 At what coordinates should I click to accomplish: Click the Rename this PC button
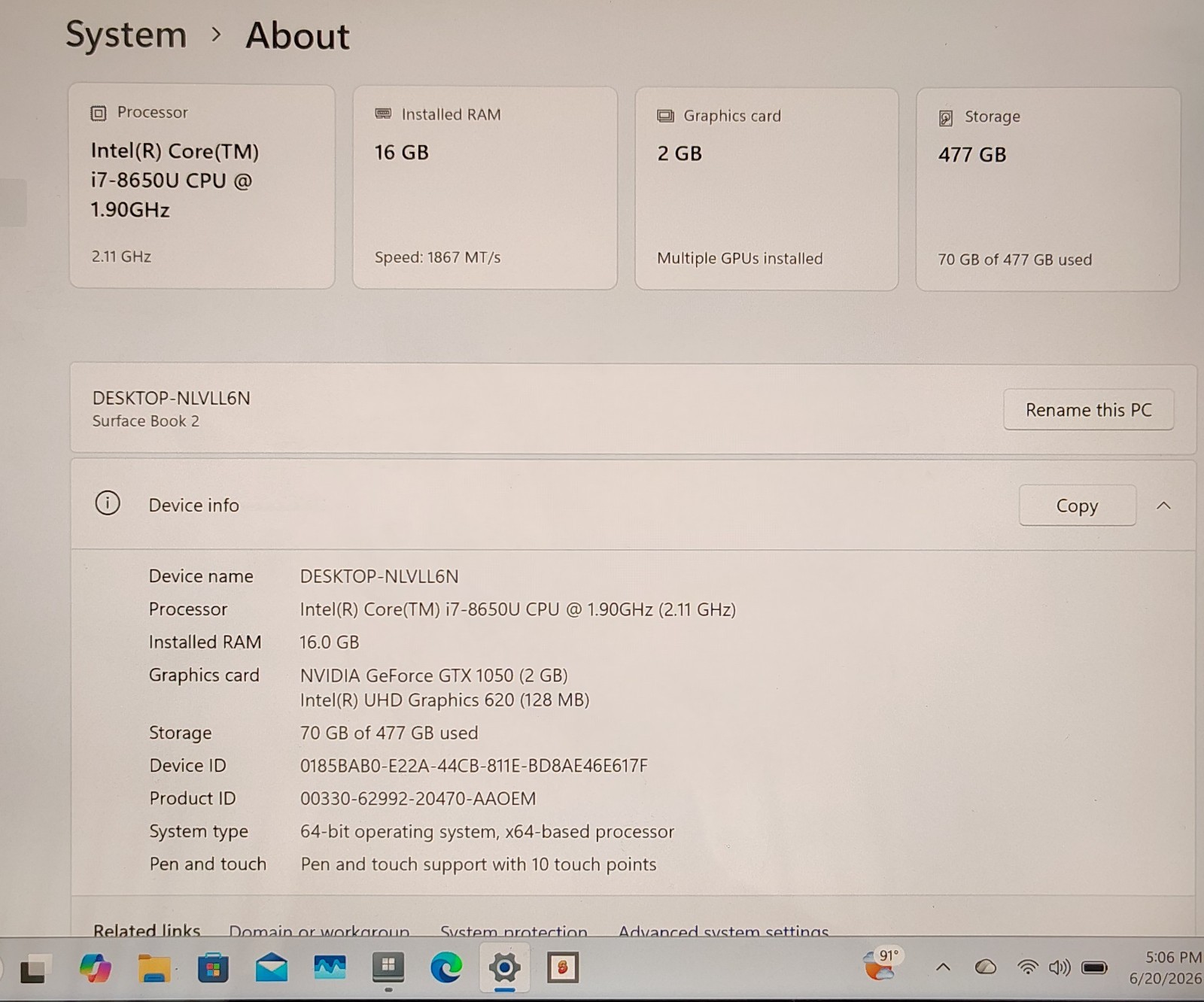(x=1088, y=410)
